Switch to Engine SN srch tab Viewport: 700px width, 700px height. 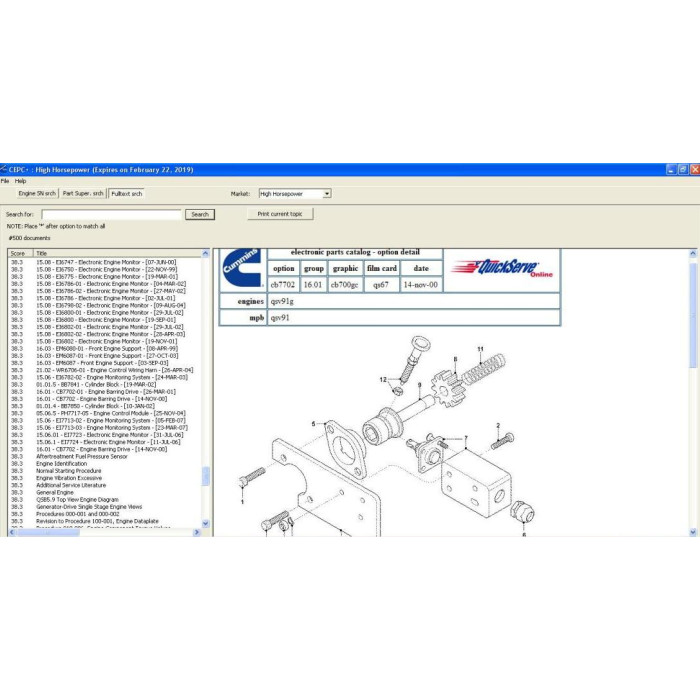[x=37, y=193]
